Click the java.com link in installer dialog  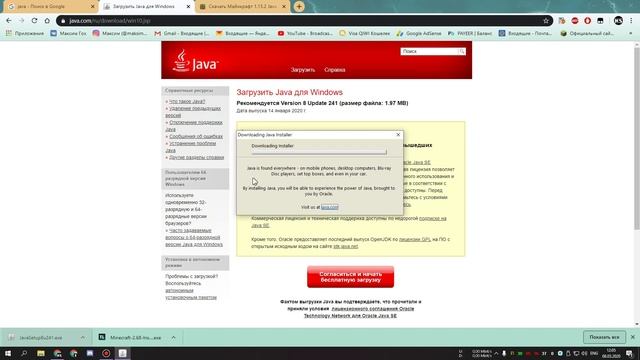coord(329,207)
